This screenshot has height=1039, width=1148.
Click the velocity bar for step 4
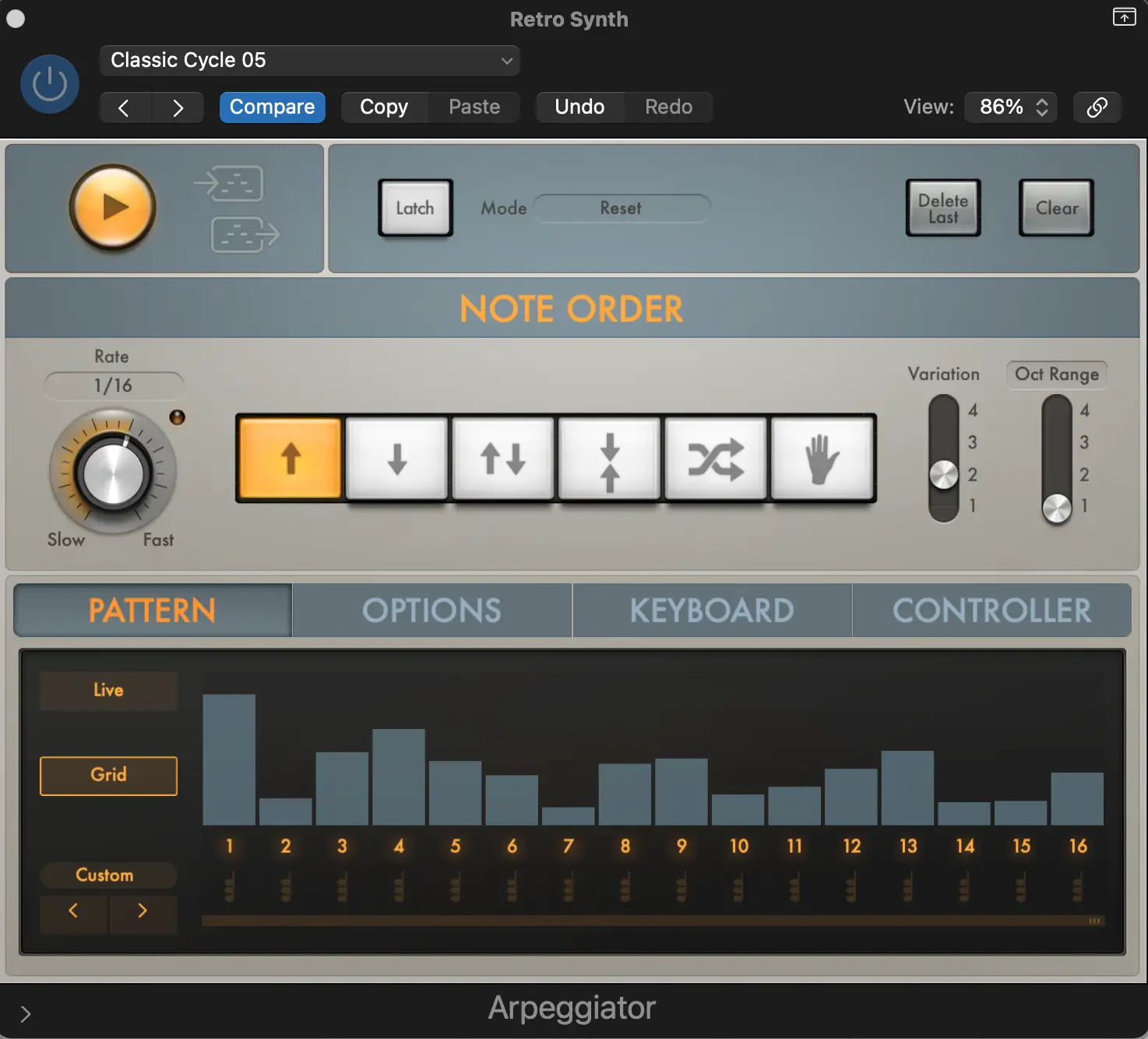pos(398,777)
